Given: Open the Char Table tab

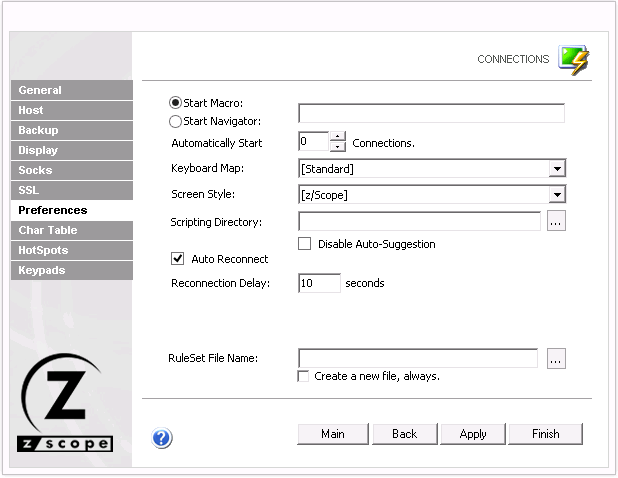Looking at the screenshot, I should [72, 231].
